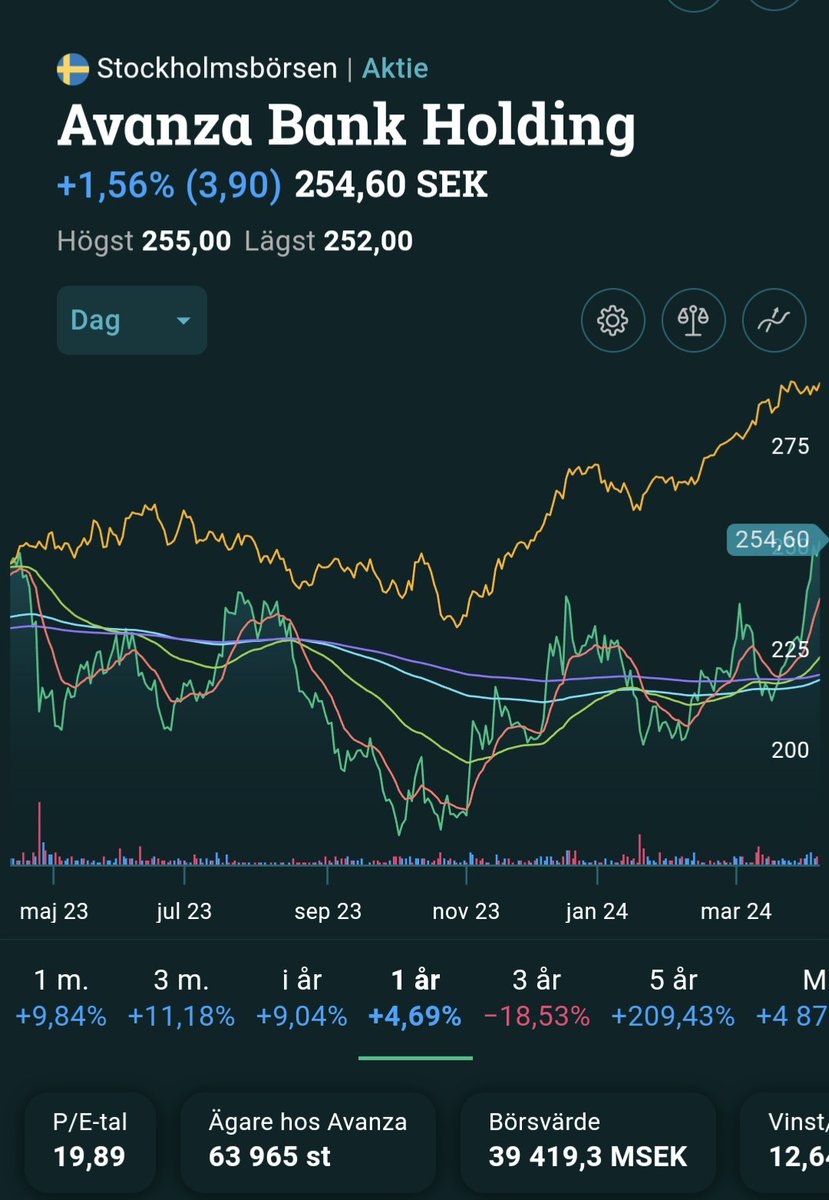Open chart settings gear icon

pos(612,320)
